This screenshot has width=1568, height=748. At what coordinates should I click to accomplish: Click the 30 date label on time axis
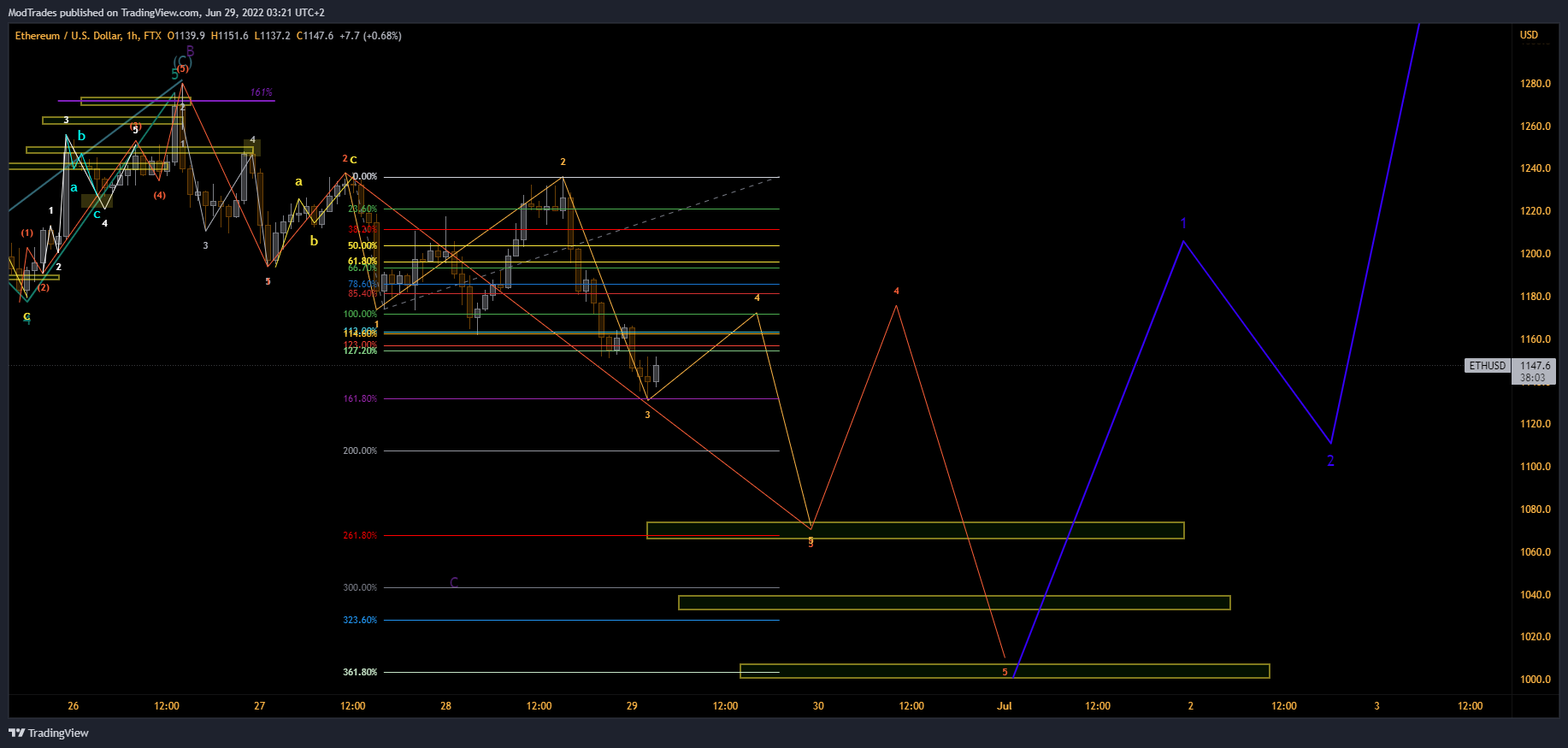pos(818,706)
